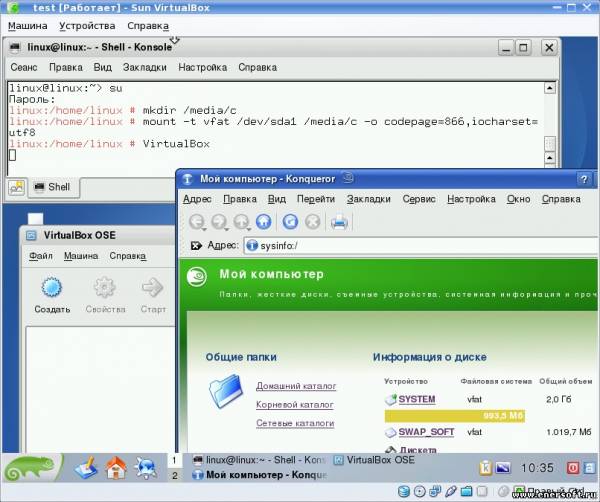
Task: Click the clock showing 10:35
Action: tap(537, 468)
